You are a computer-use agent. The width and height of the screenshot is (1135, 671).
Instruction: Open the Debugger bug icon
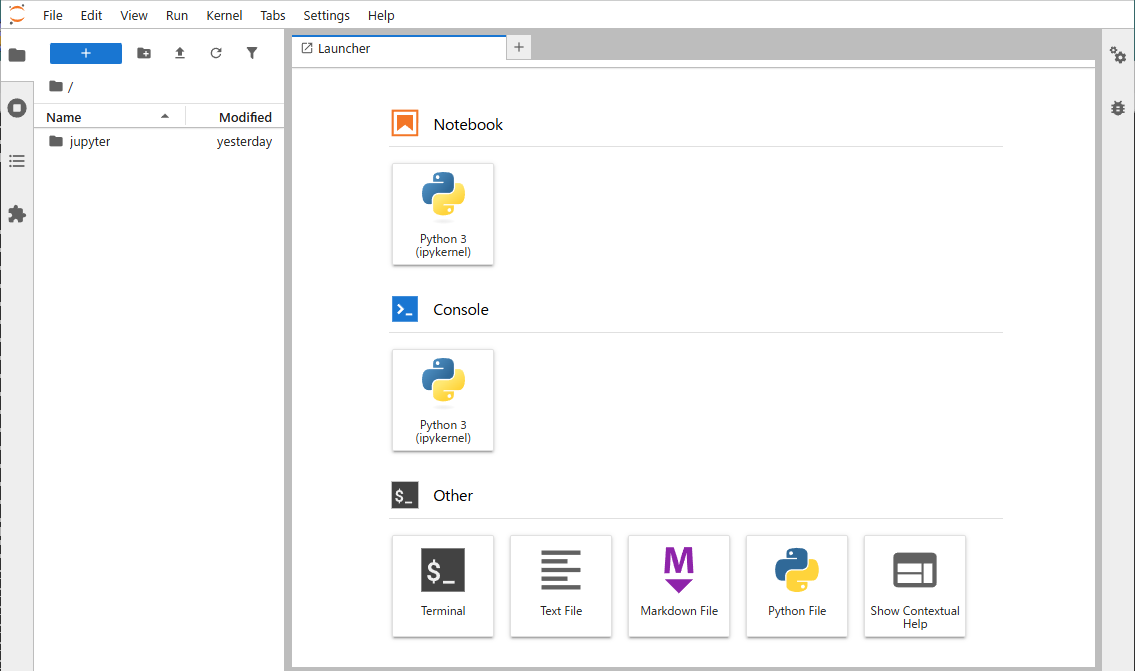click(x=1118, y=108)
